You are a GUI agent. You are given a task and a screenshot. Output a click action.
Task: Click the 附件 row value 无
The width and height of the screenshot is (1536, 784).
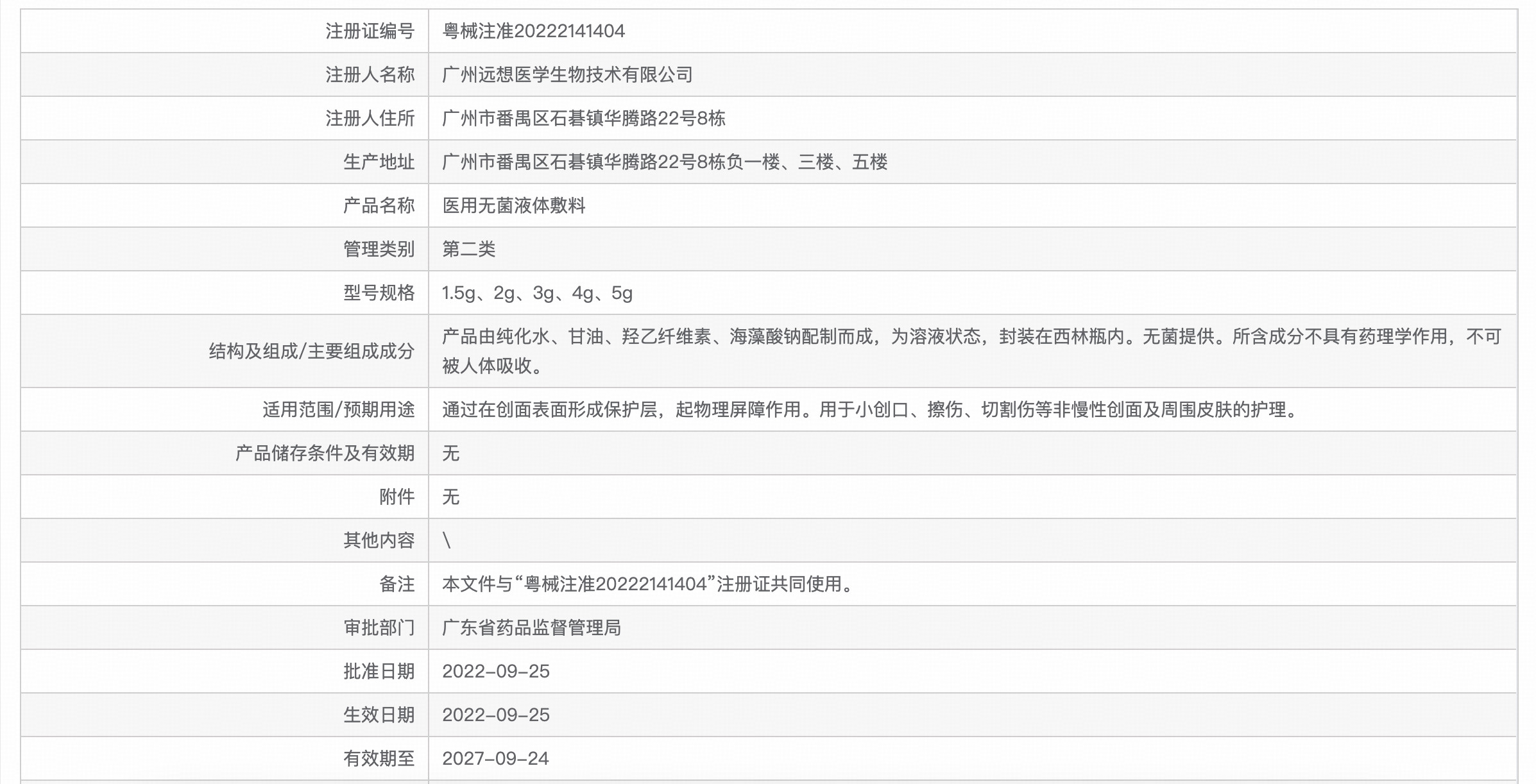tap(451, 497)
